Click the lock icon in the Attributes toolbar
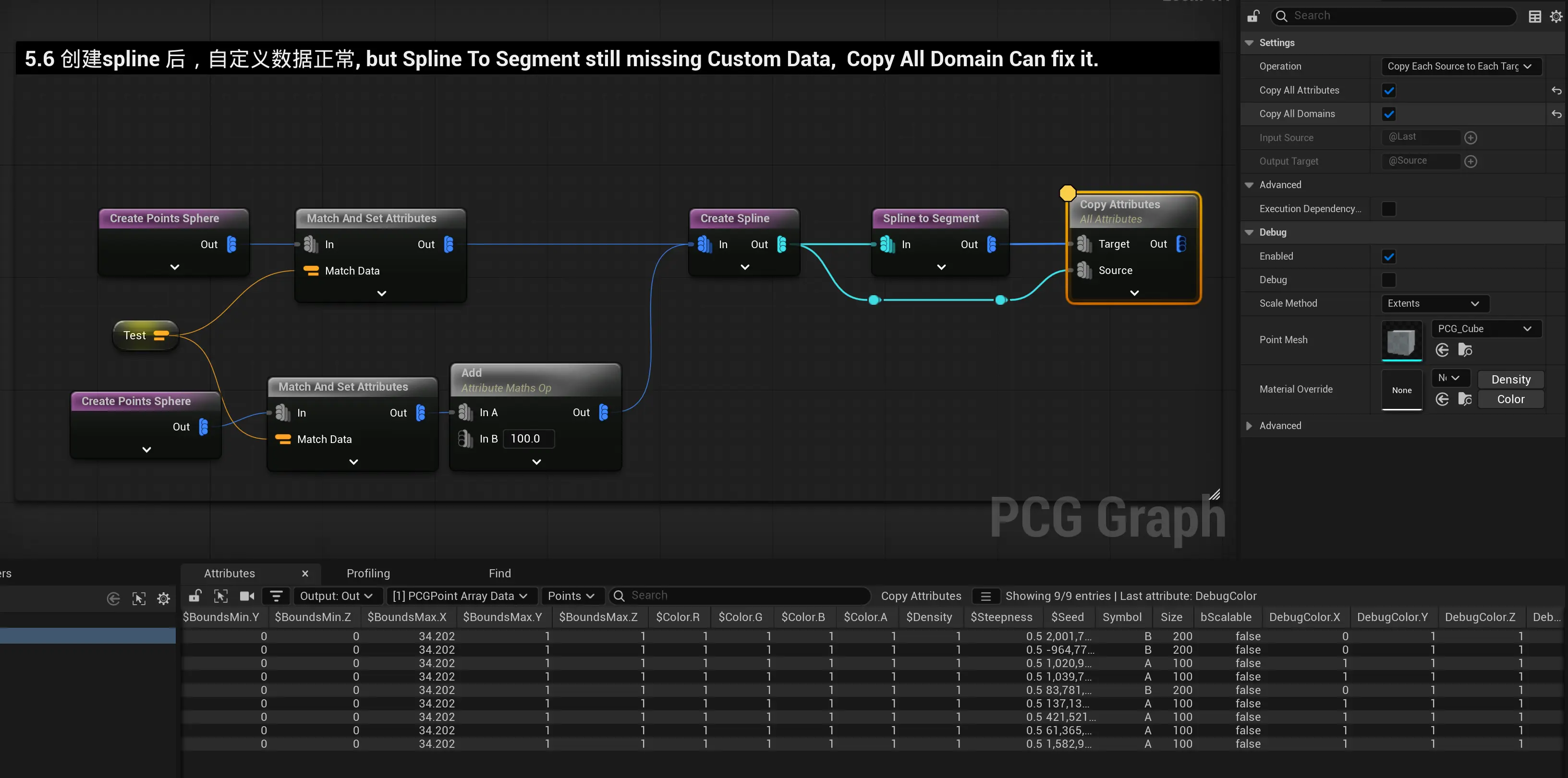1568x778 pixels. coord(195,596)
